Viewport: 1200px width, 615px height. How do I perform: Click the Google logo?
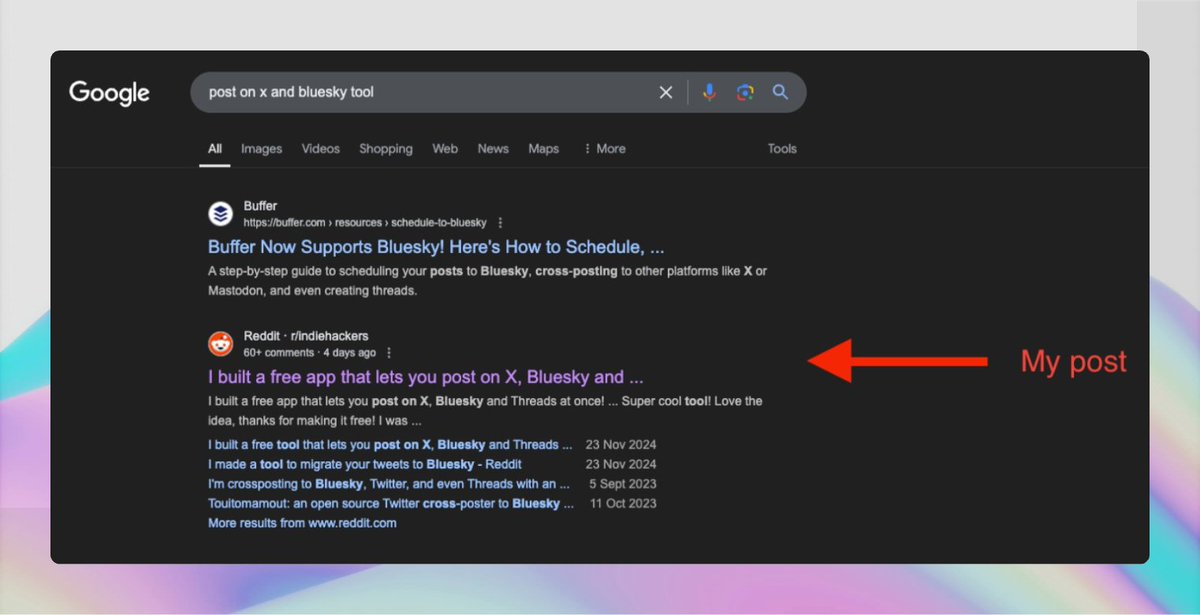click(x=109, y=93)
